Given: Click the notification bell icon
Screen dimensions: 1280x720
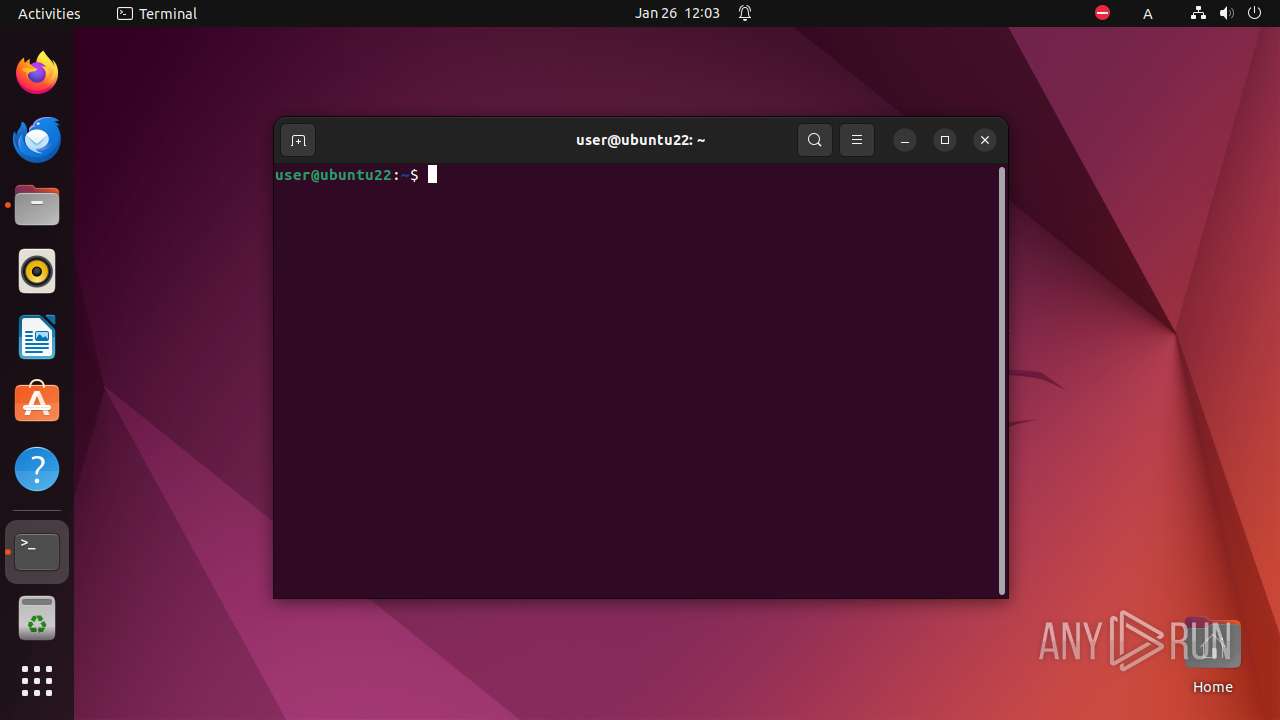Looking at the screenshot, I should (x=745, y=14).
